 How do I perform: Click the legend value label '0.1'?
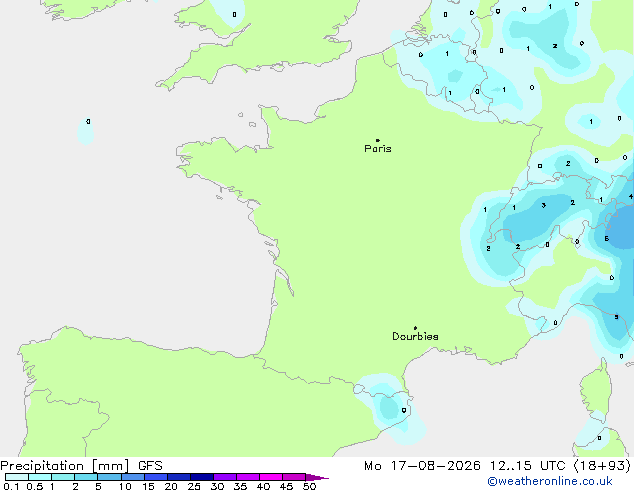(x=11, y=486)
